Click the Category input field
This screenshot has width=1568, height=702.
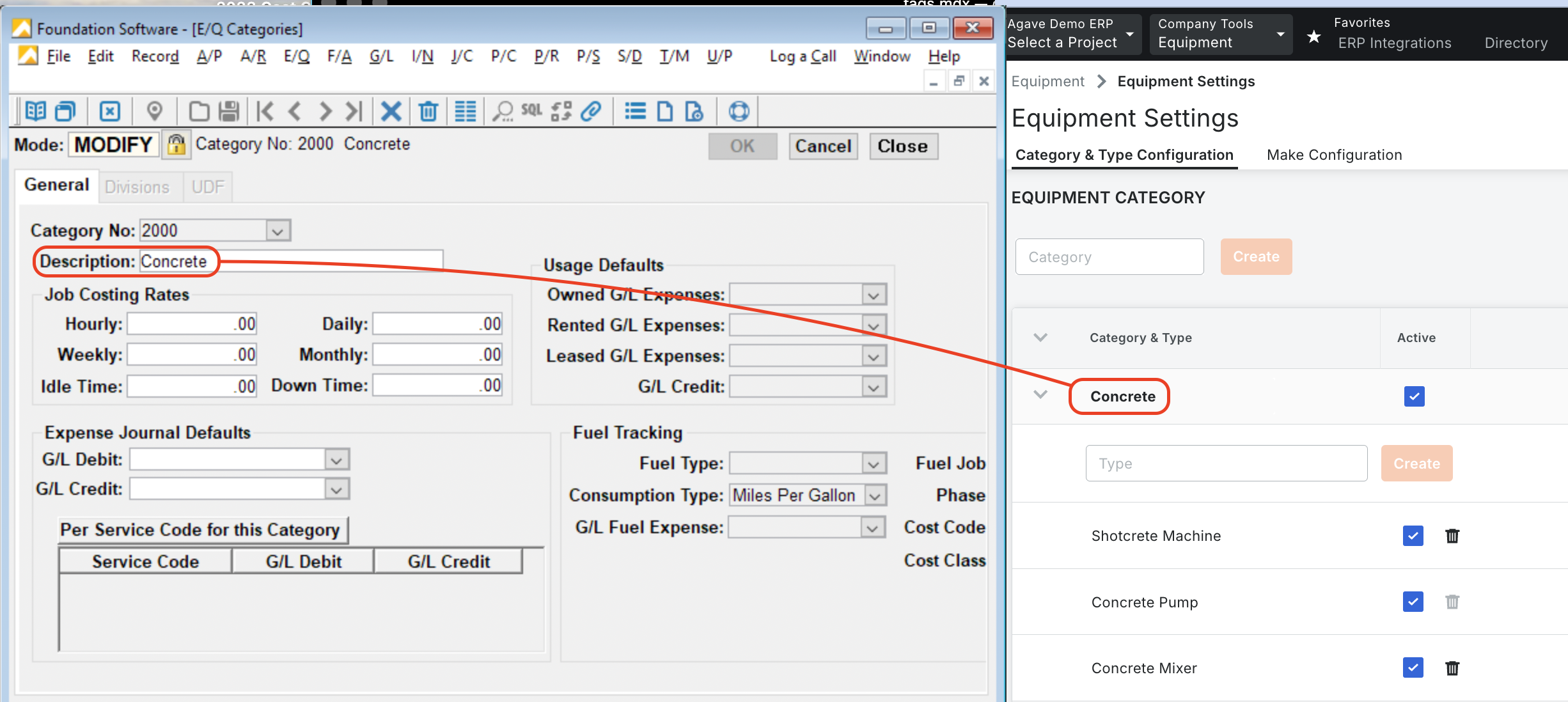pyautogui.click(x=1109, y=257)
